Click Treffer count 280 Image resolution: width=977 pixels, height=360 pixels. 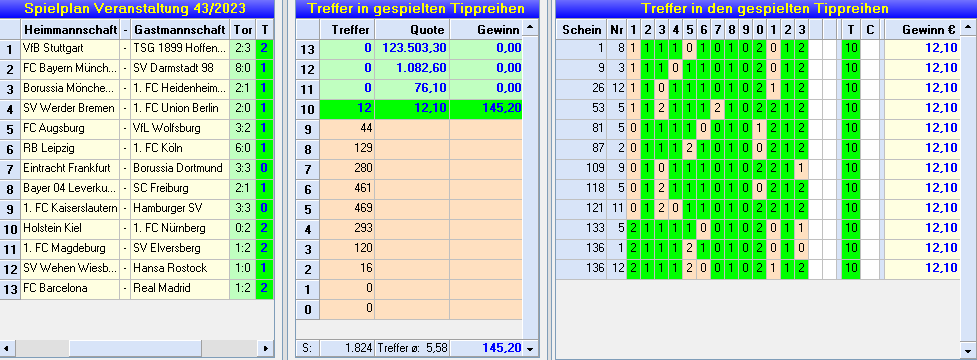347,168
